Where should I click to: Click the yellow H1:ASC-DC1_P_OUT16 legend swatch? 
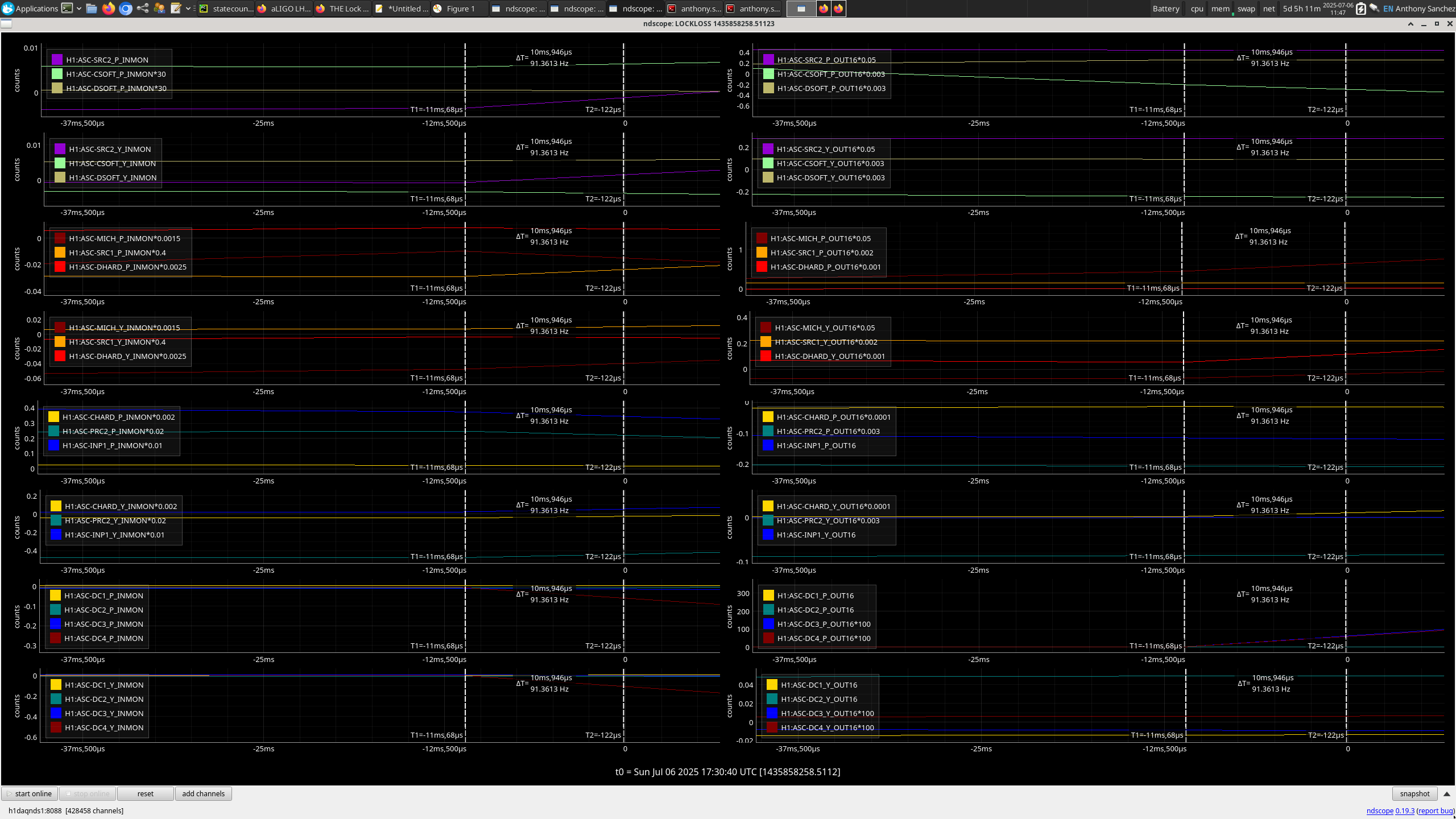coord(768,595)
